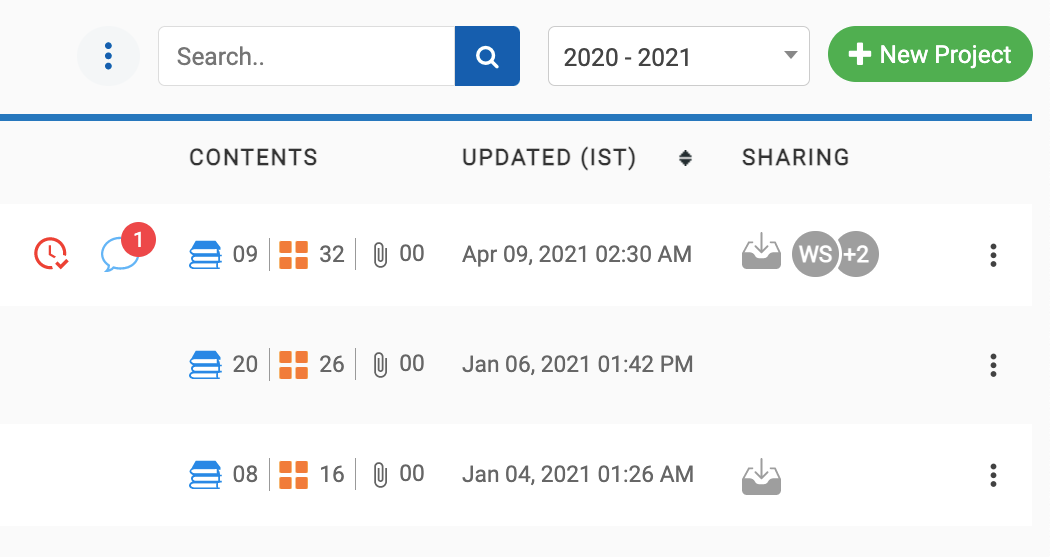Screen dimensions: 1050x557
Task: Open the kebab menu for the Apr 09 project
Action: (x=993, y=255)
